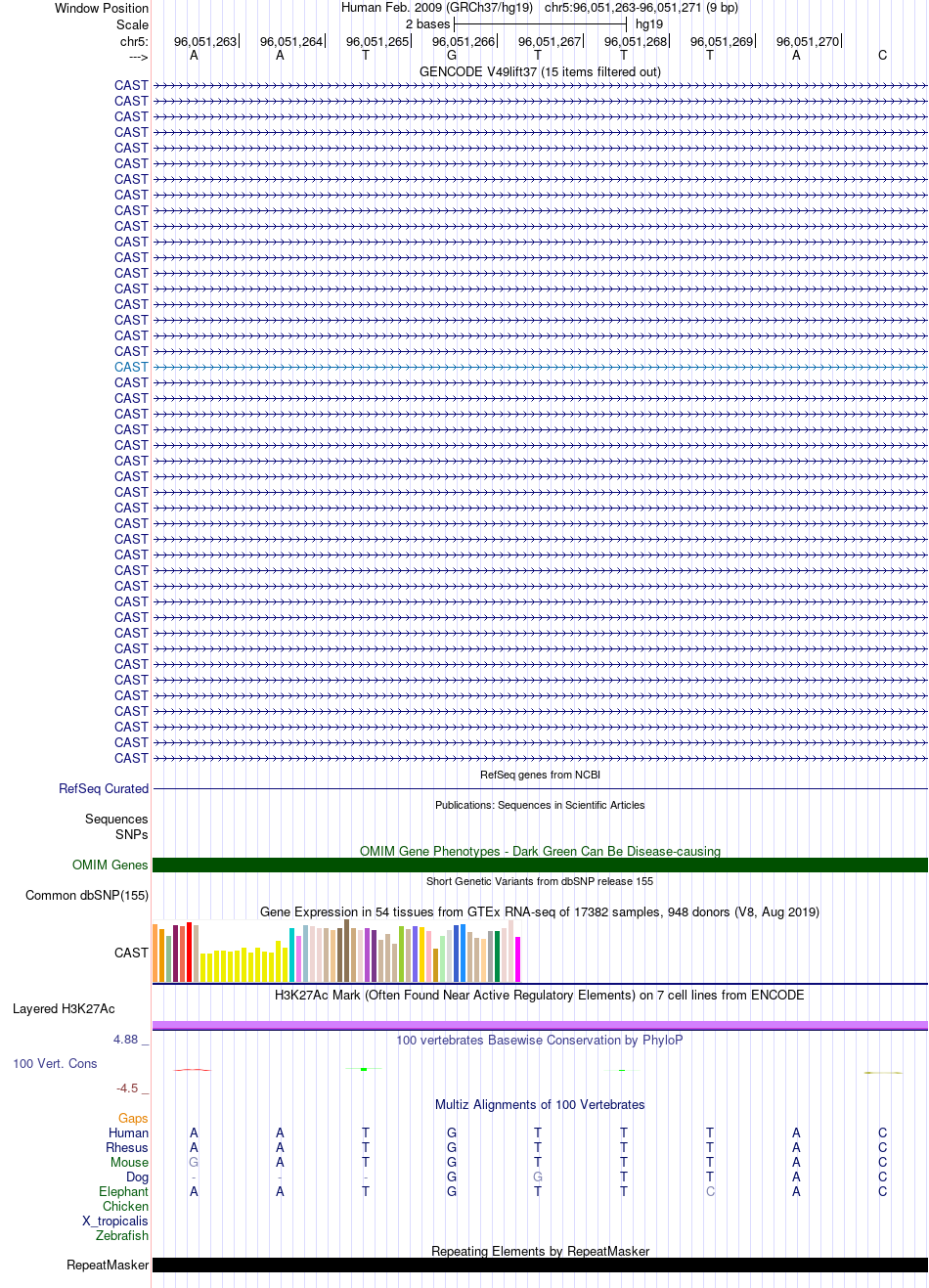Click the black RepeatMasker element bar

(540, 1265)
